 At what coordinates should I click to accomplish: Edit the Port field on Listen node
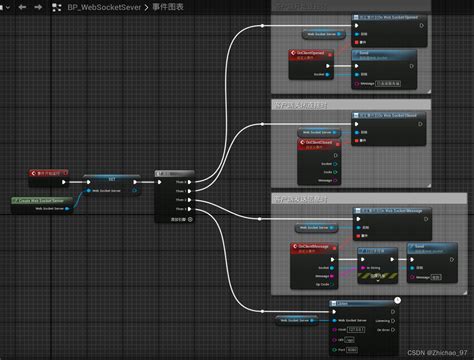[x=352, y=350]
